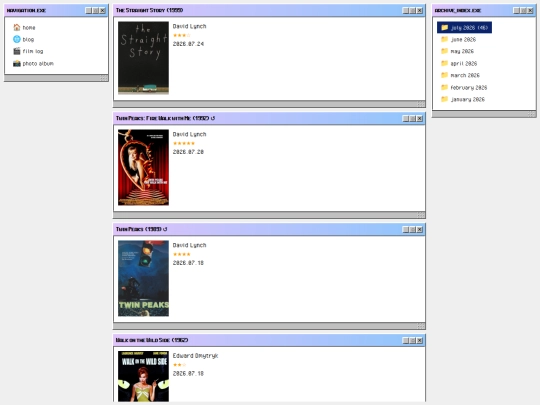Click the two-star rating of Walk on the Wild Side
This screenshot has height=405, width=540.
(x=179, y=365)
